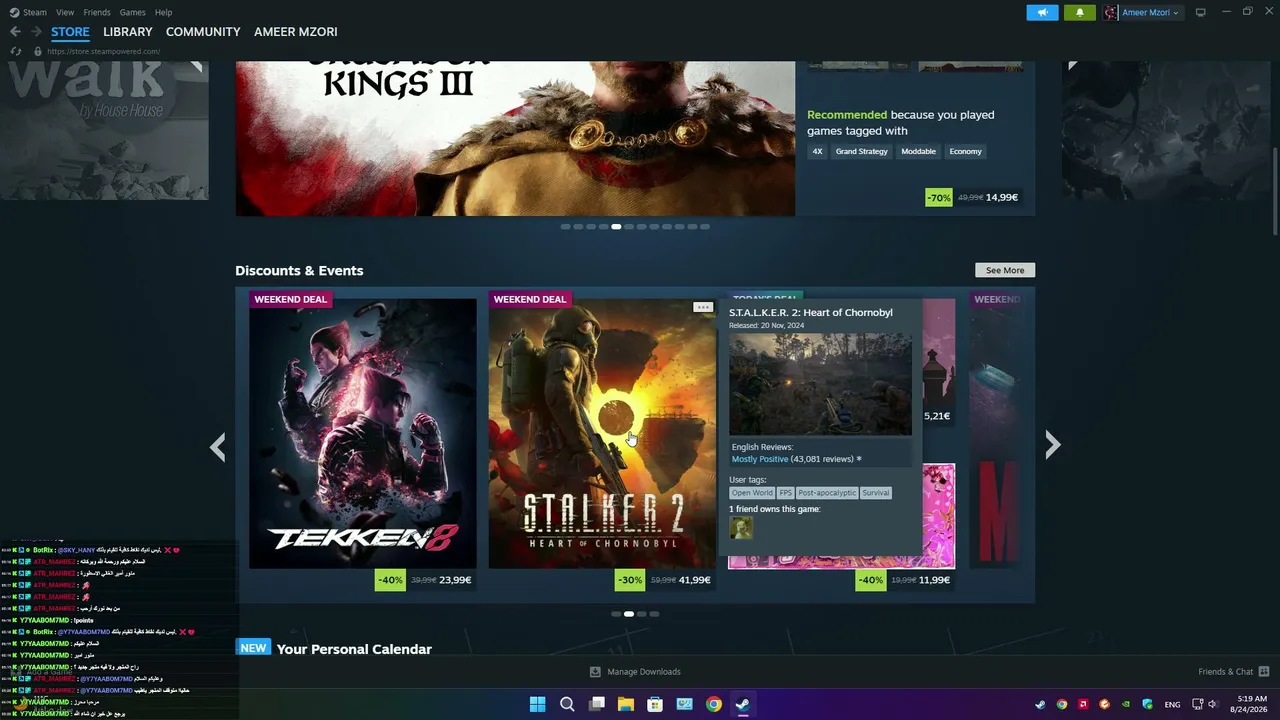Click the address bar padlock icon

38,51
